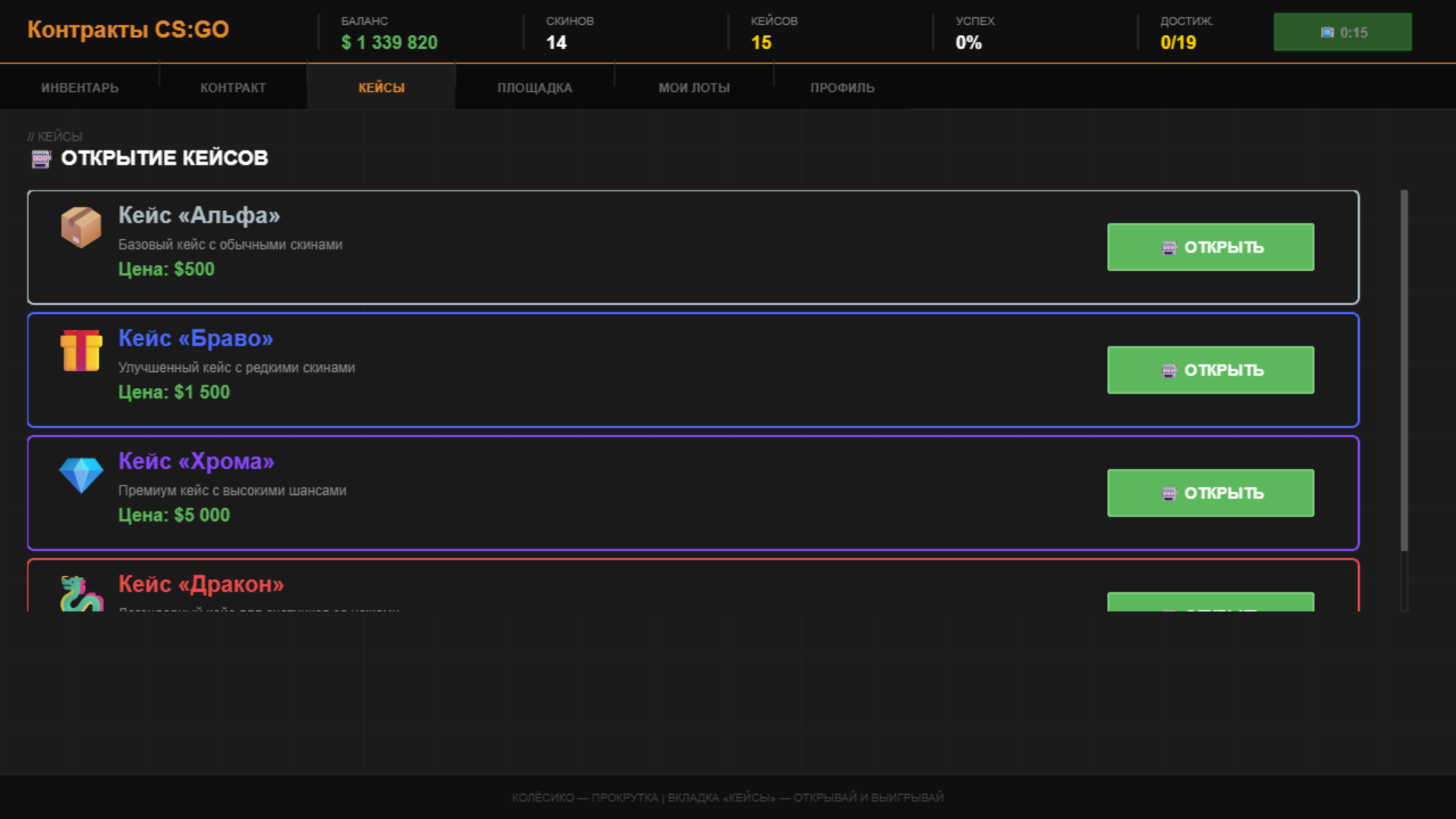Click the cardboard box icon for Кейс «Альфа»
Screen dimensions: 1456x819
[81, 227]
